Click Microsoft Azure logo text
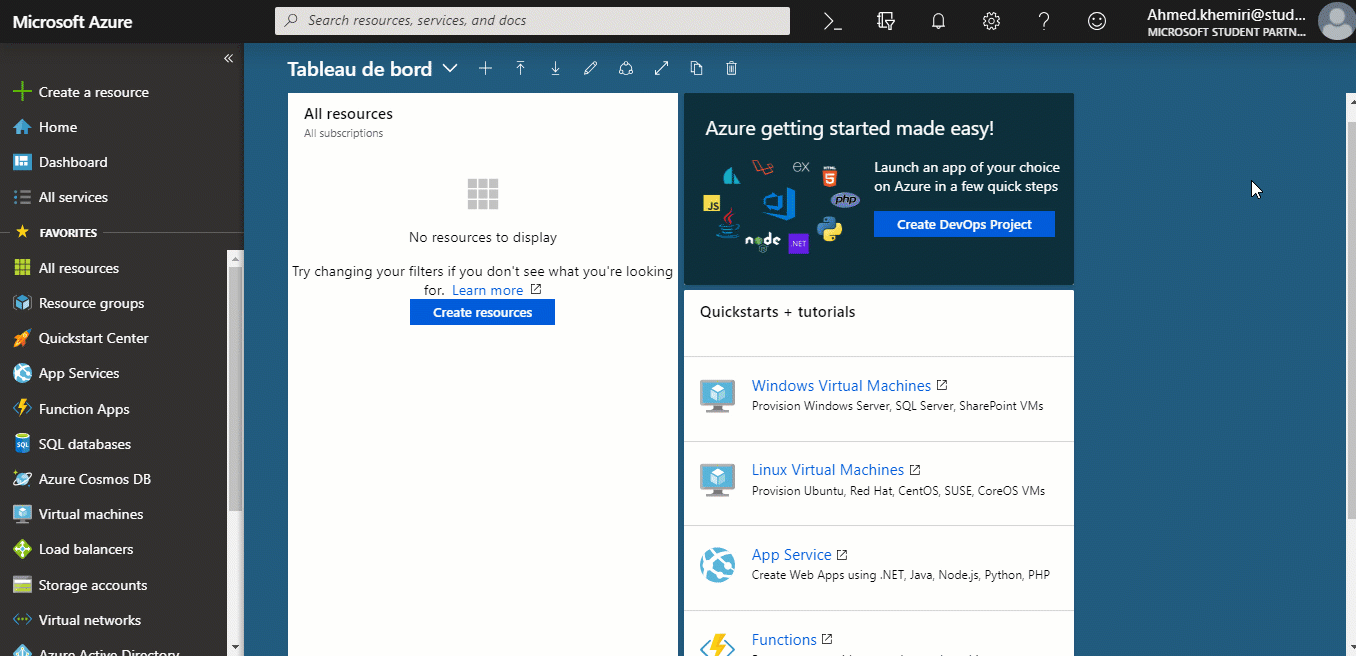1356x656 pixels. pyautogui.click(x=72, y=21)
